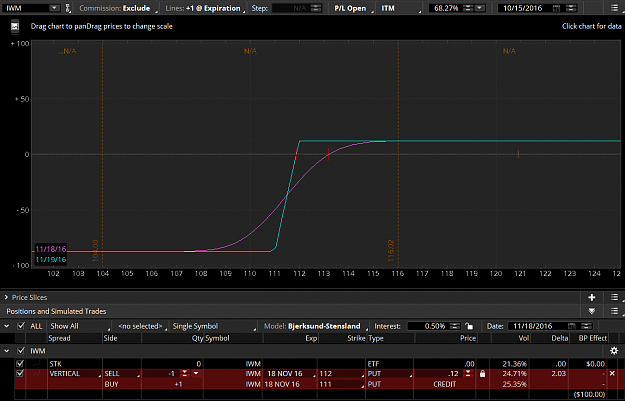
Task: Adjust the 68.27% probability stepper
Action: coord(468,8)
